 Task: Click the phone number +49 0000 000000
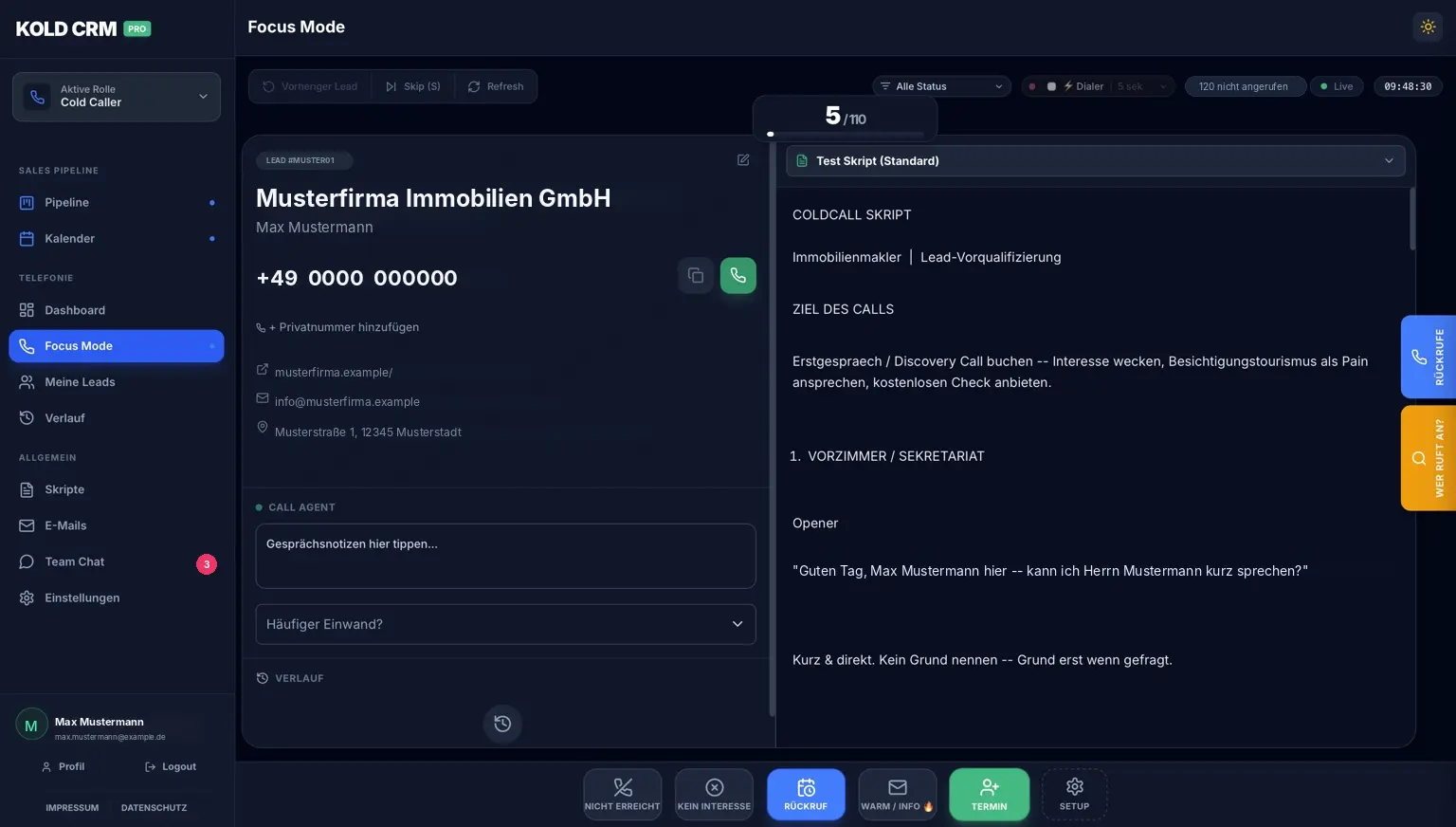[356, 278]
